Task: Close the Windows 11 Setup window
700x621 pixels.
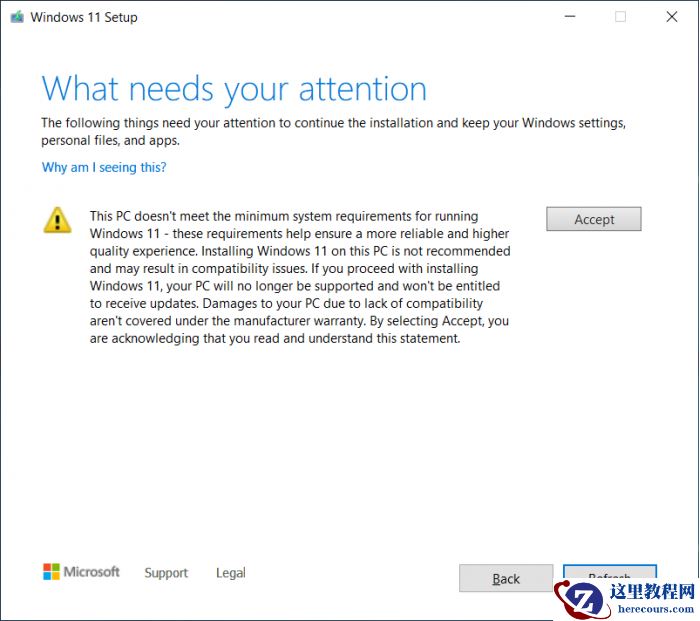Action: point(672,17)
